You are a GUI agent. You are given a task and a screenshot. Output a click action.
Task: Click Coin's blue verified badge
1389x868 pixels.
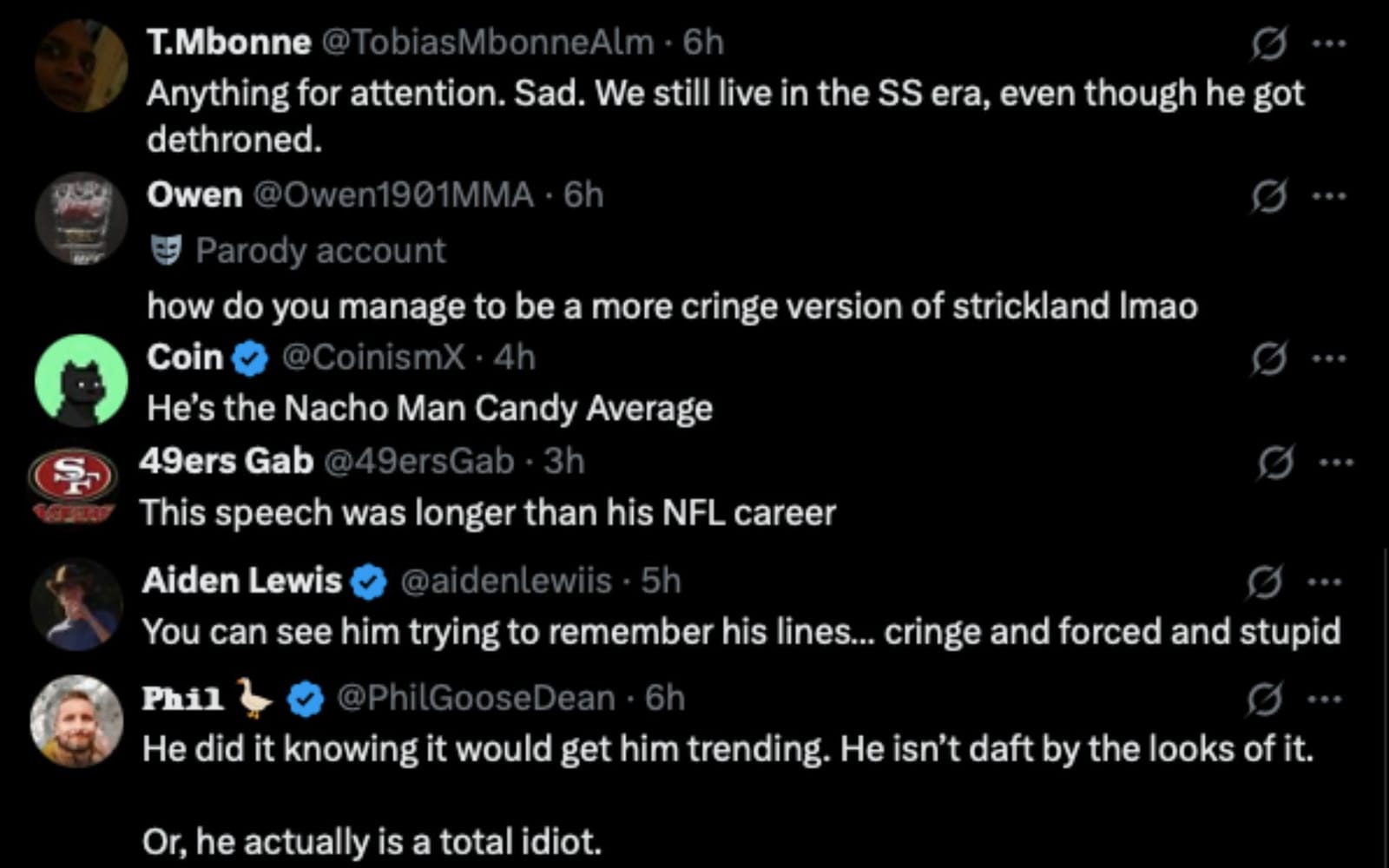(x=250, y=356)
